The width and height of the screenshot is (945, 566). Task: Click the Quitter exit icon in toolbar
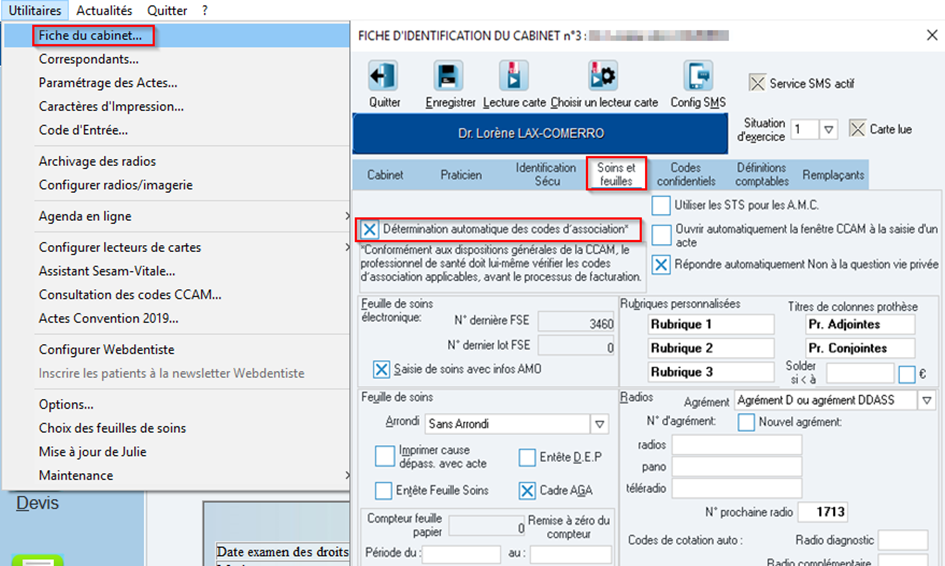coord(383,77)
